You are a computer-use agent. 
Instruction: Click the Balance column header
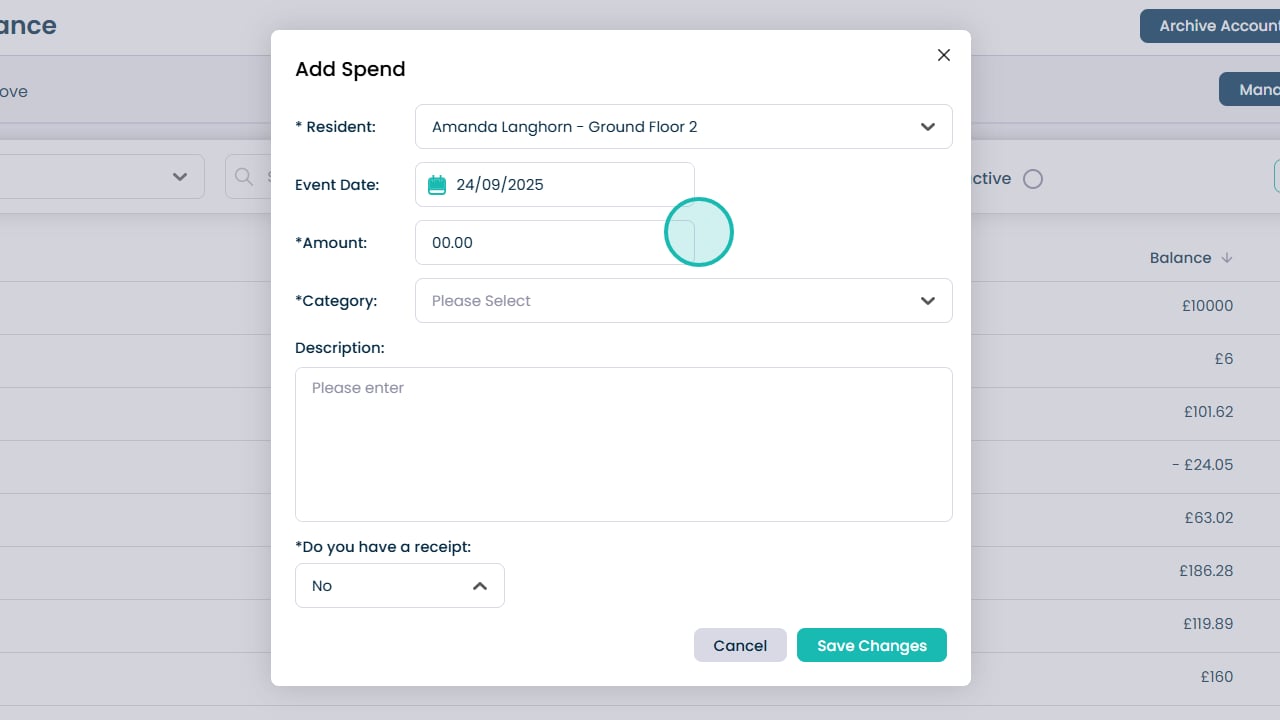pyautogui.click(x=1180, y=258)
